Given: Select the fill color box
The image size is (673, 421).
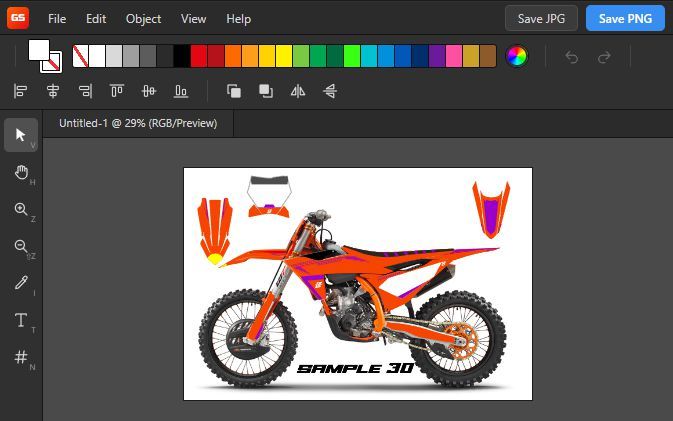Looking at the screenshot, I should pos(39,50).
